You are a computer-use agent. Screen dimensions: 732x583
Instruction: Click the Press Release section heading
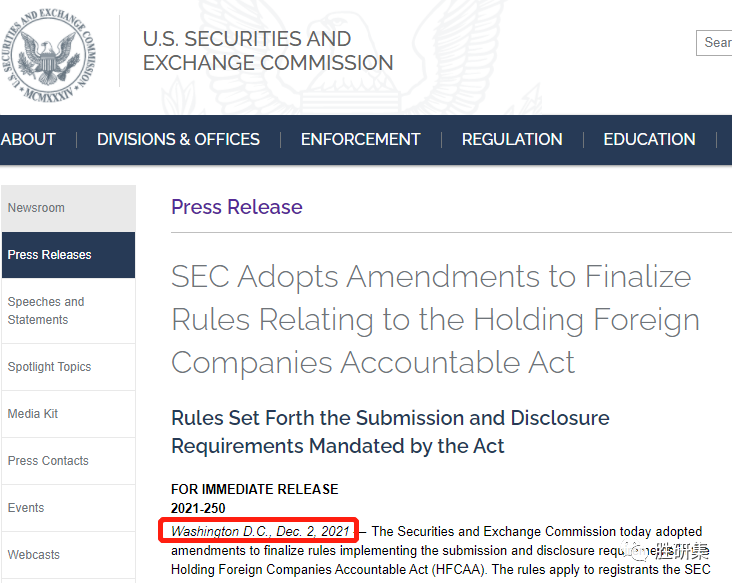(237, 207)
